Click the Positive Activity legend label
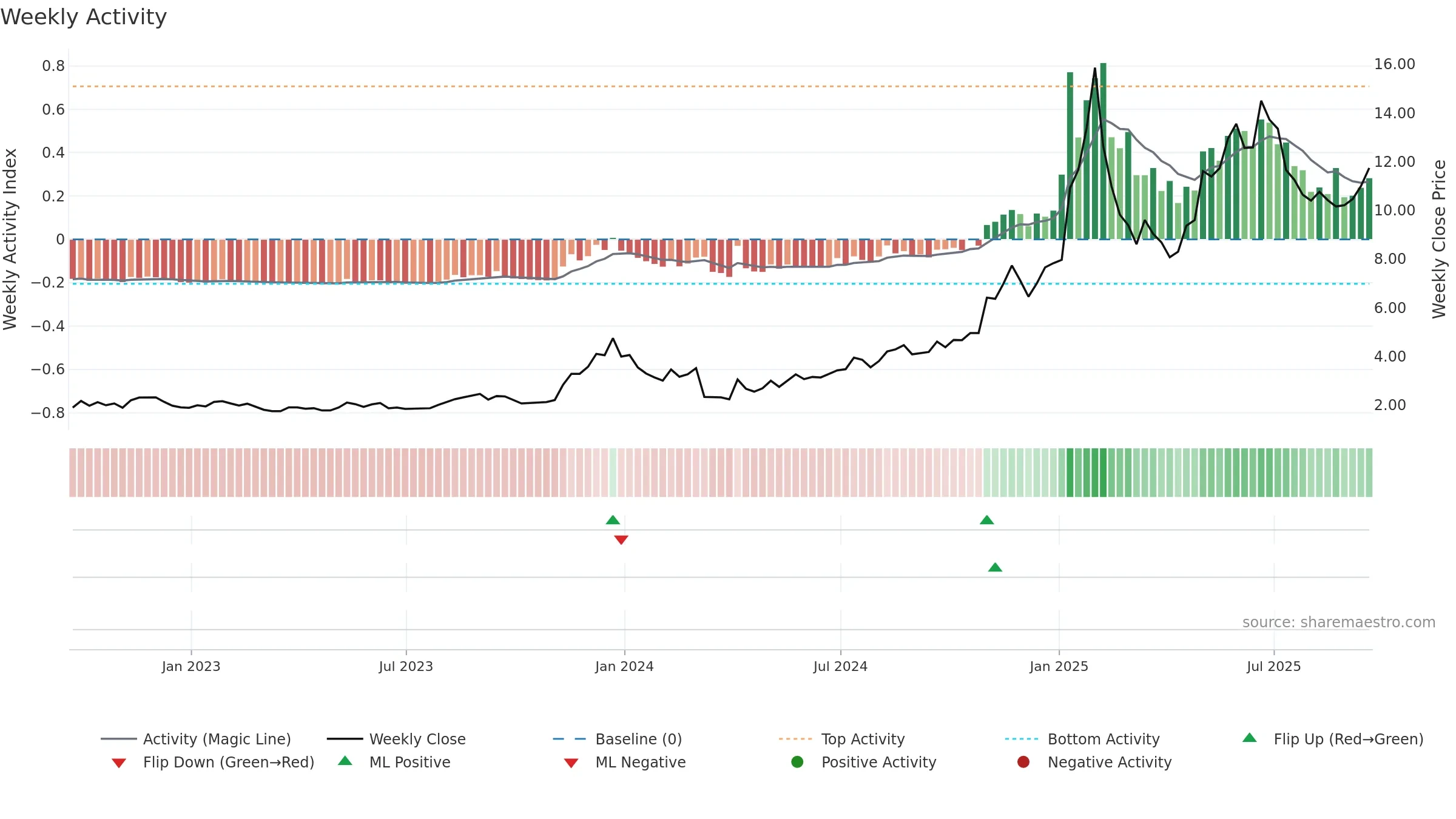The height and width of the screenshot is (819, 1456). (879, 762)
